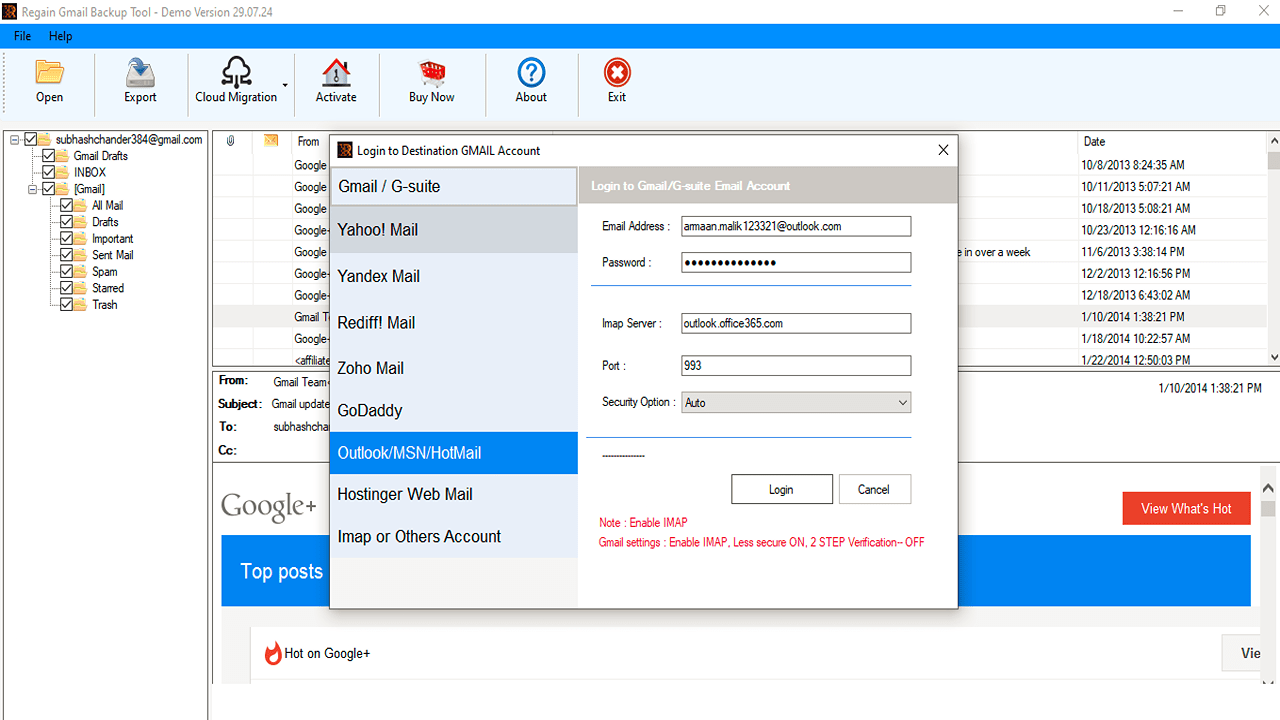
Task: Click the Regain app icon in title bar
Action: [11, 11]
